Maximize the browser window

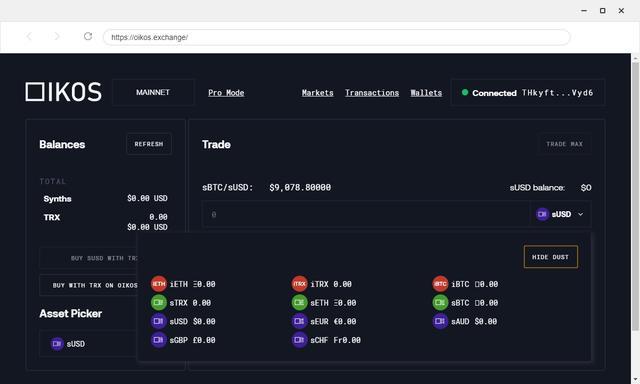(x=602, y=11)
